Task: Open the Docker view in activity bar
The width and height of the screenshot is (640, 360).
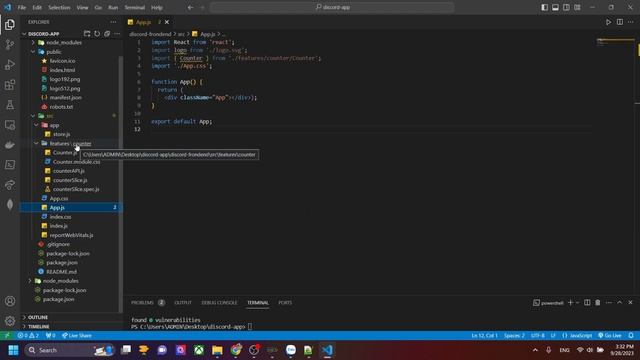Action: [x=10, y=144]
